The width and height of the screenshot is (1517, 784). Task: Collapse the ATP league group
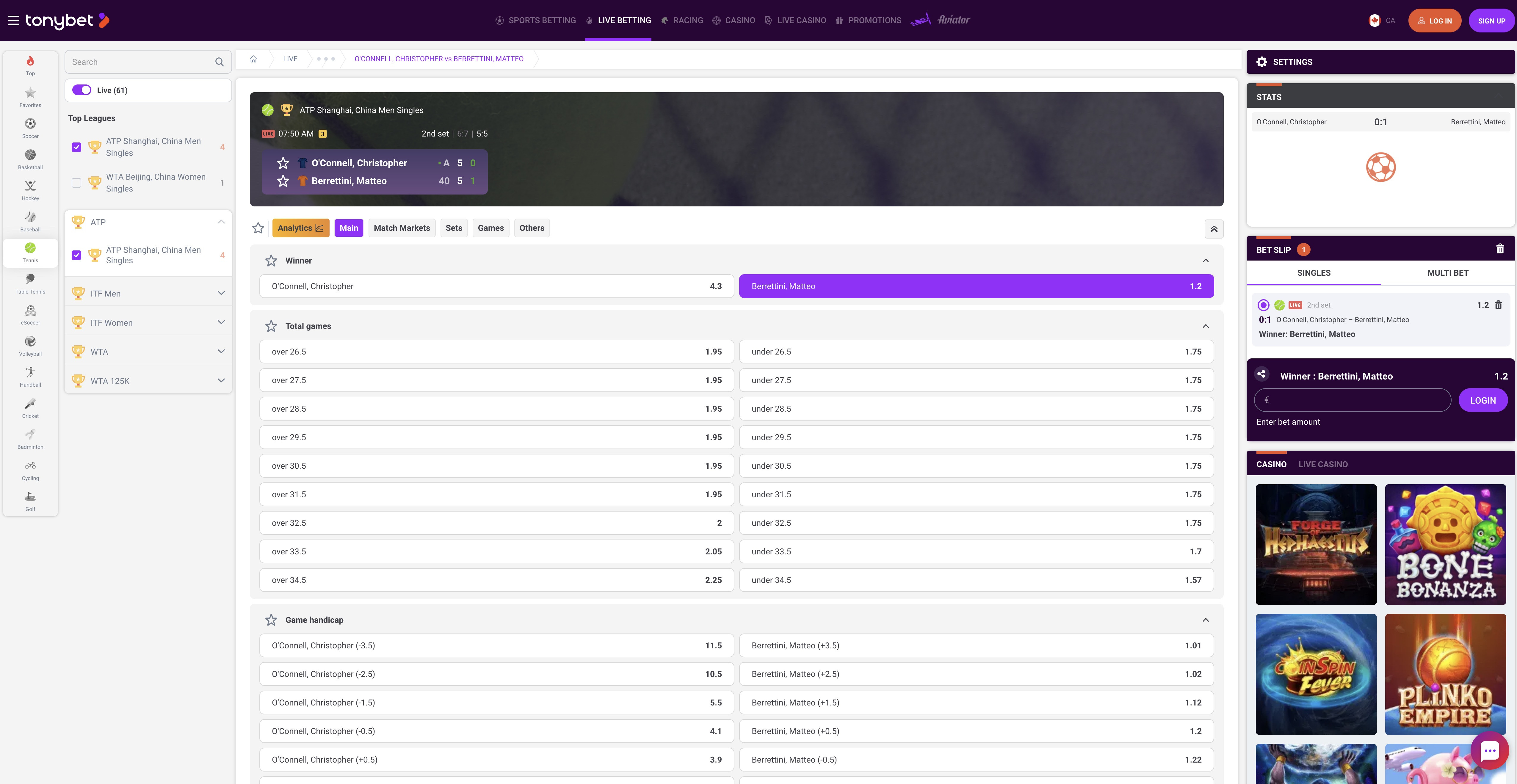(221, 222)
